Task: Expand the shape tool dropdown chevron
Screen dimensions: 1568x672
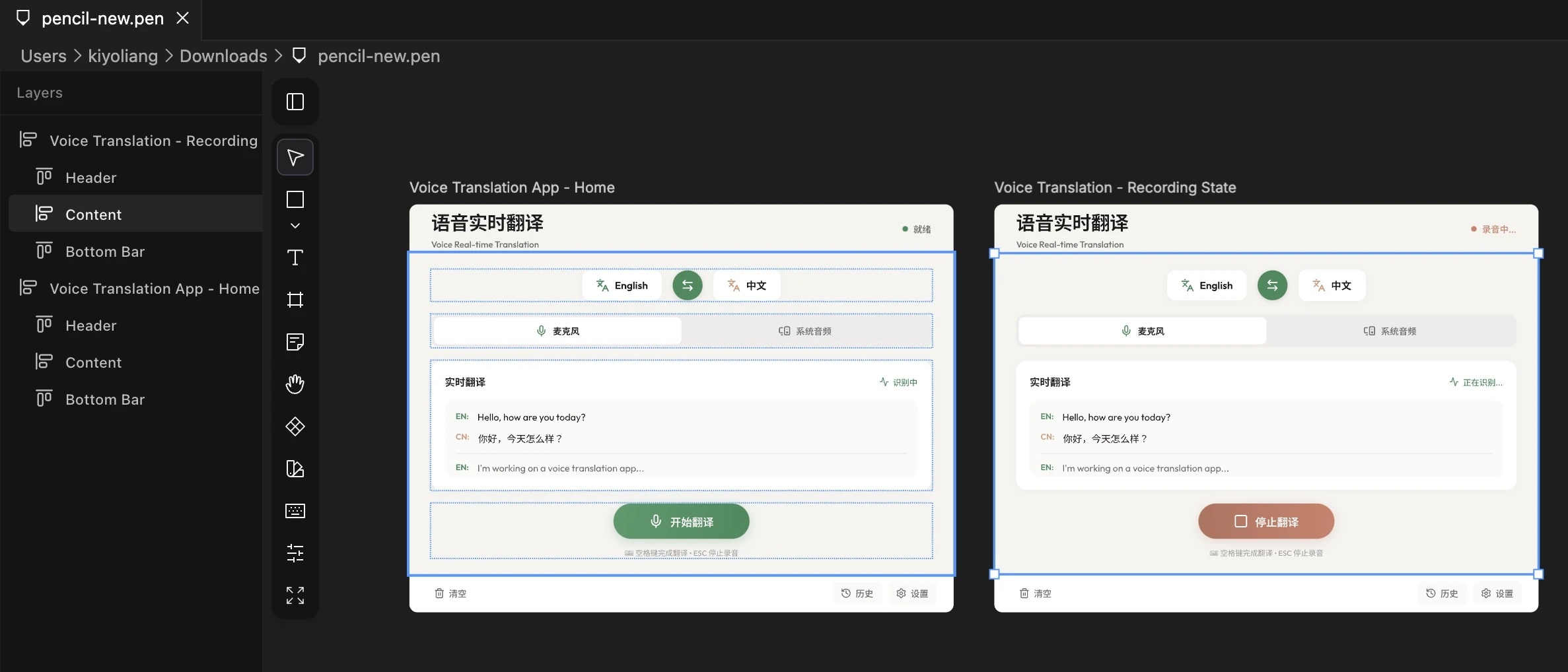Action: pyautogui.click(x=295, y=225)
